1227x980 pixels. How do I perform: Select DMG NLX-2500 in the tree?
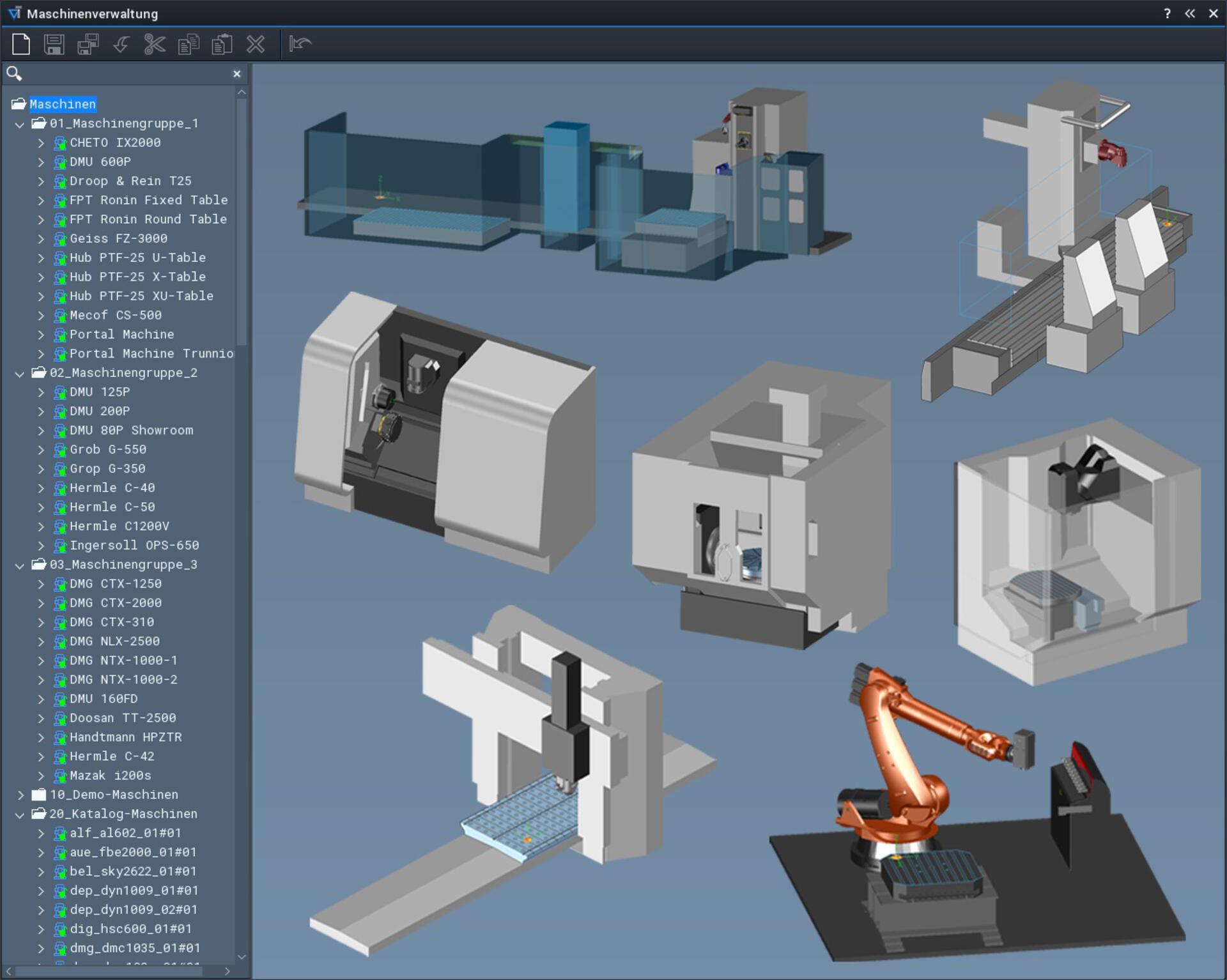point(114,641)
